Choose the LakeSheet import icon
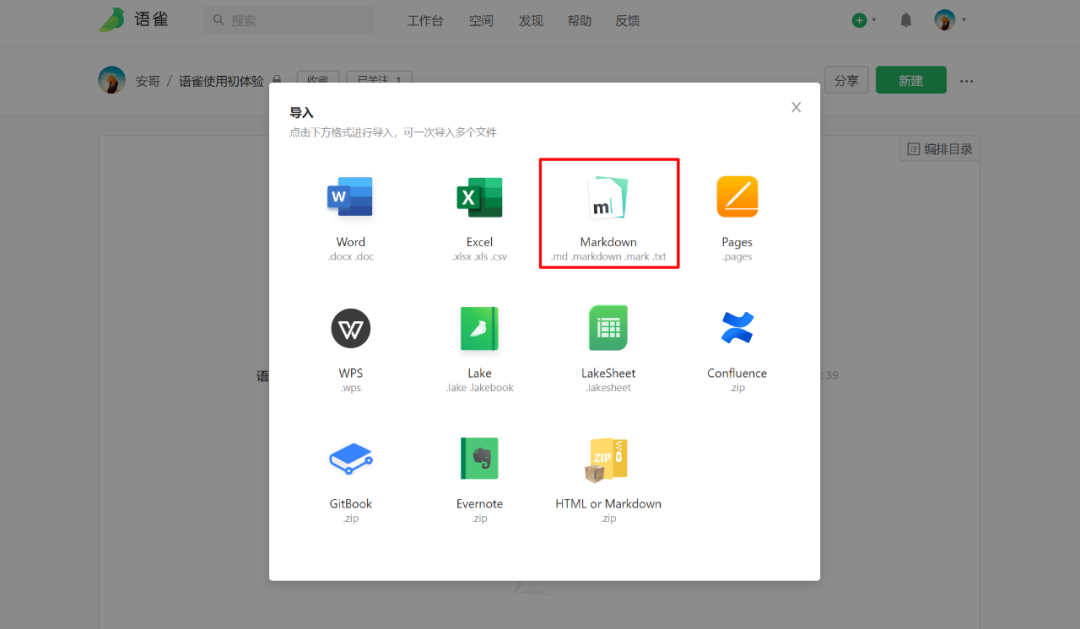 point(608,328)
